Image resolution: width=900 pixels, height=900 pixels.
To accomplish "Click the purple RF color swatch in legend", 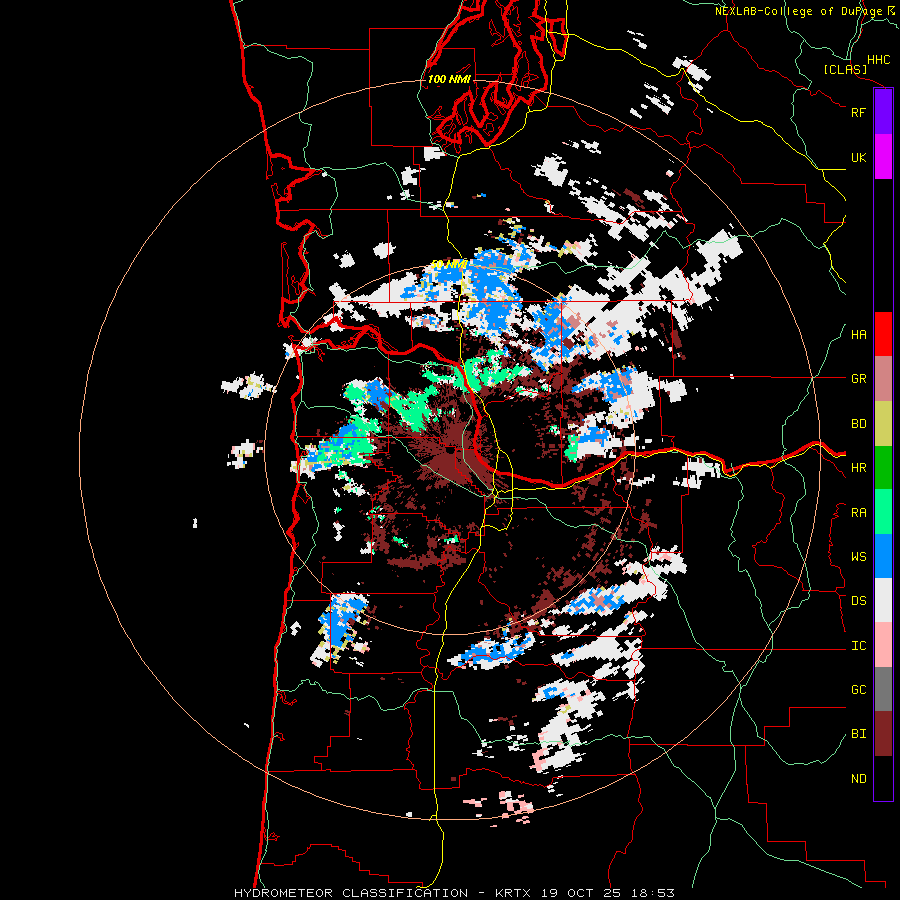I will pyautogui.click(x=883, y=112).
